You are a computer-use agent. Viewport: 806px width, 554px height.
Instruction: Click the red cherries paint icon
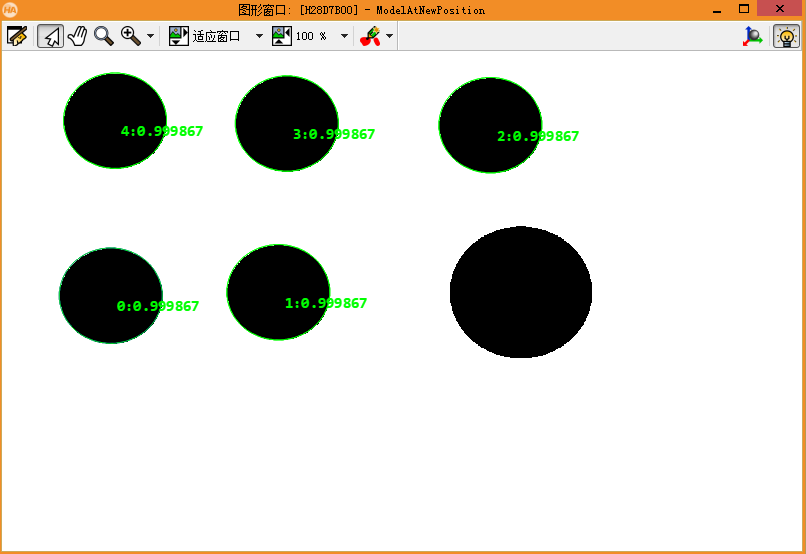[x=370, y=36]
